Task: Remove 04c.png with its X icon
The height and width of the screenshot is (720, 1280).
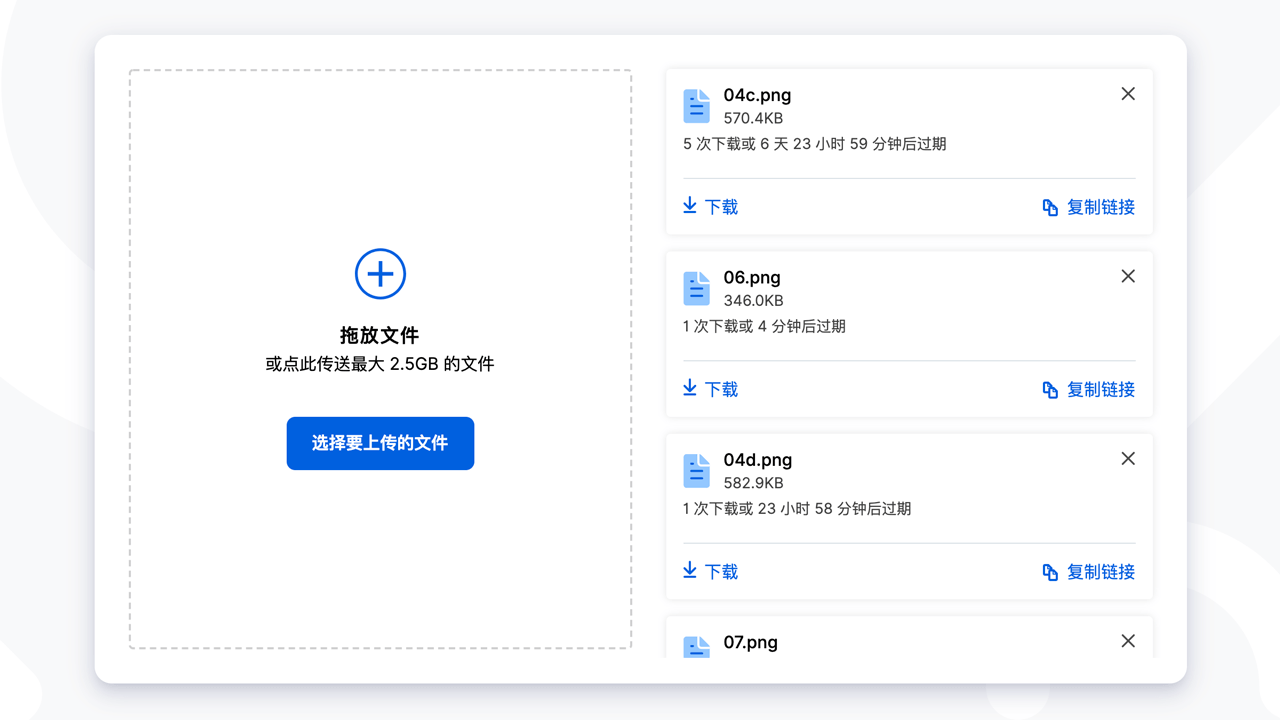Action: pos(1128,94)
